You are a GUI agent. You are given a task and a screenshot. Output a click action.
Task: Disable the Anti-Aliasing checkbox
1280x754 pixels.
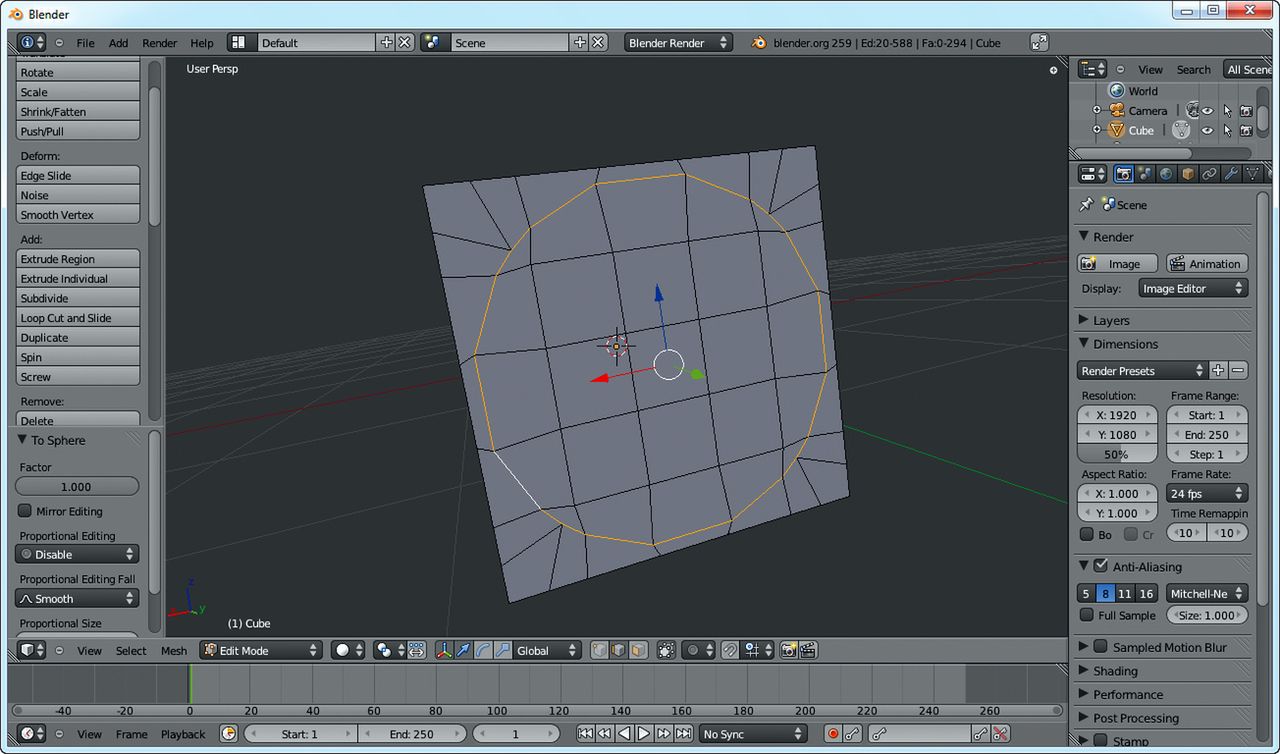tap(1101, 566)
